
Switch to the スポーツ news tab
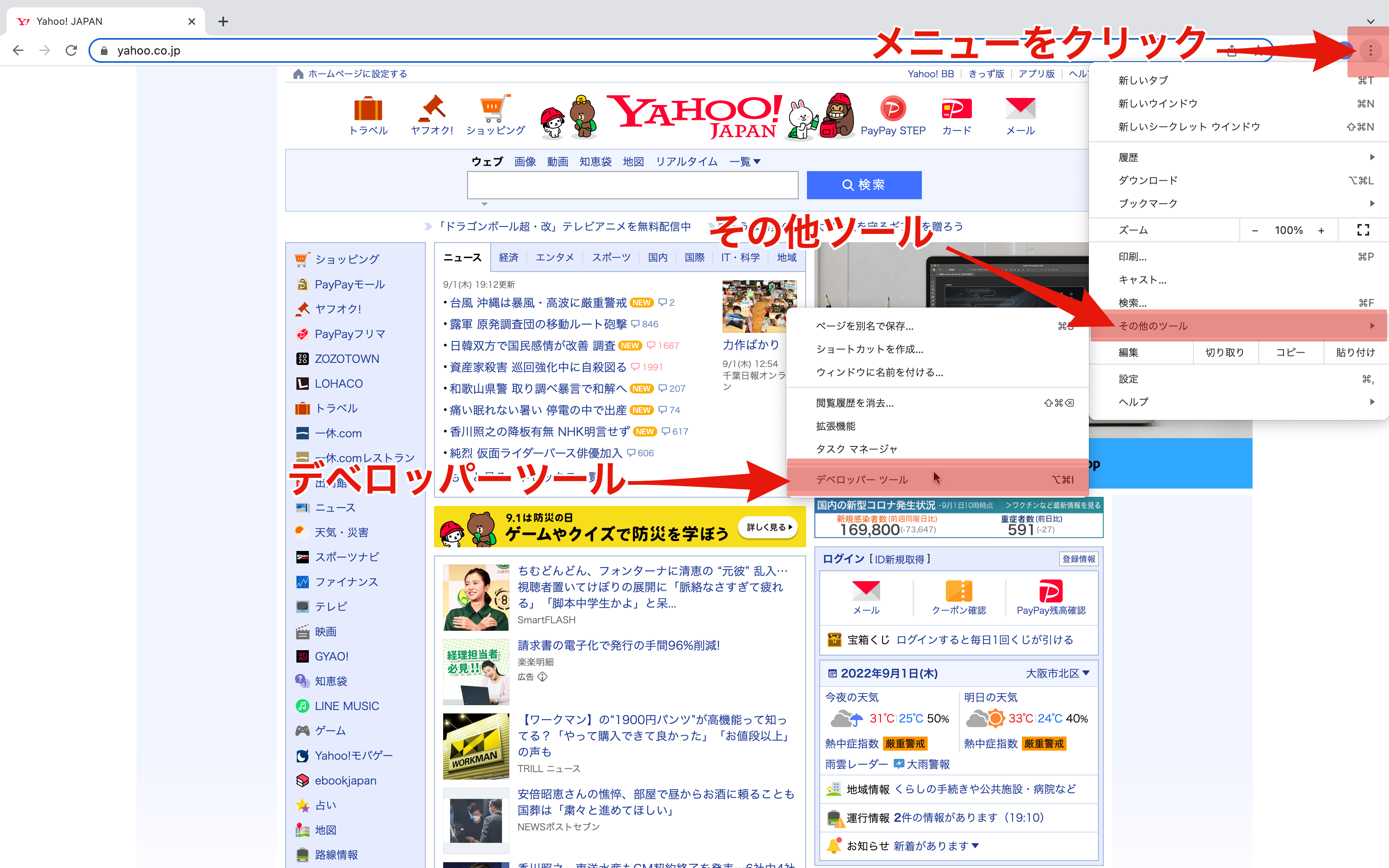point(611,258)
